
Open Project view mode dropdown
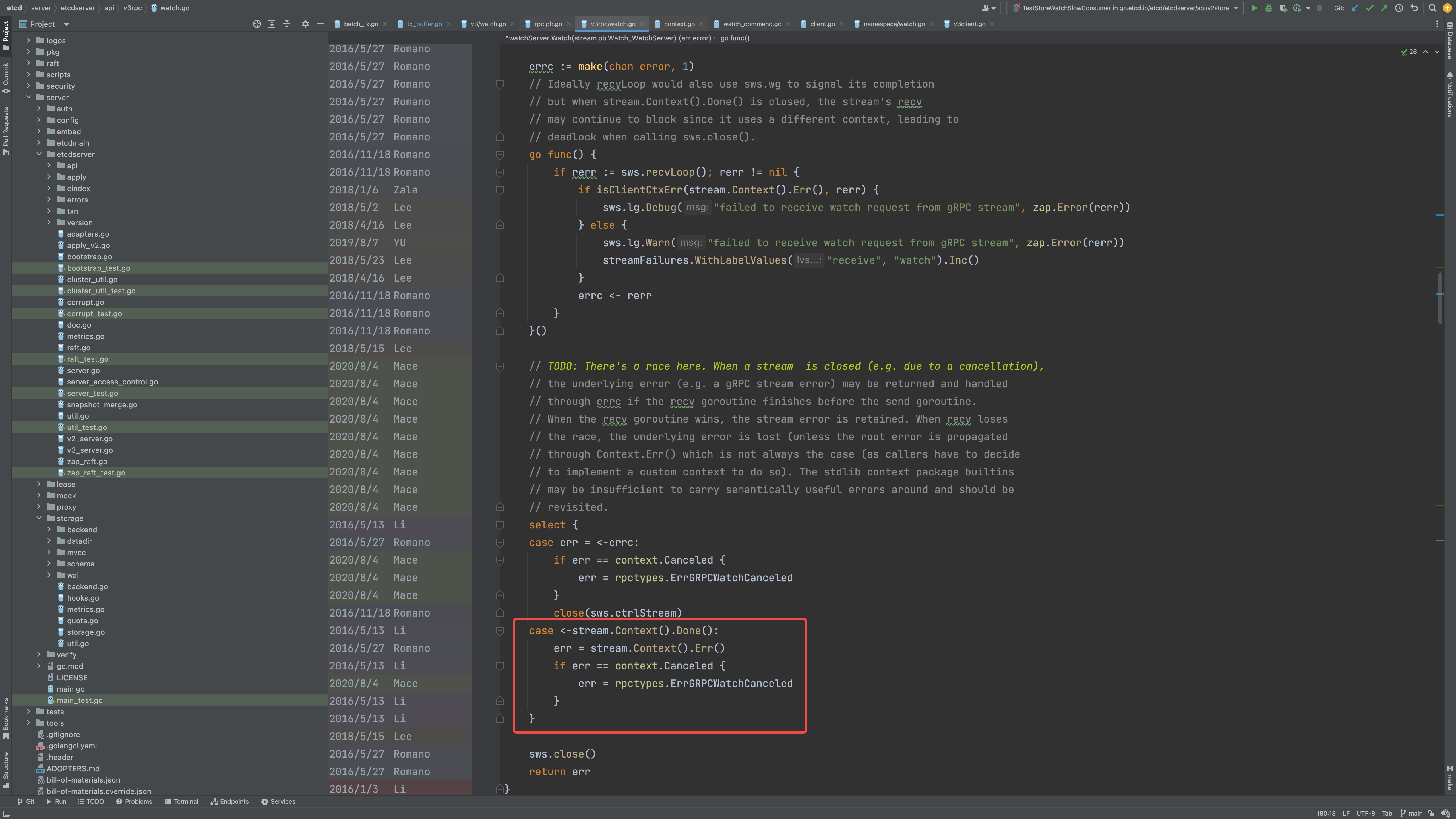66,24
